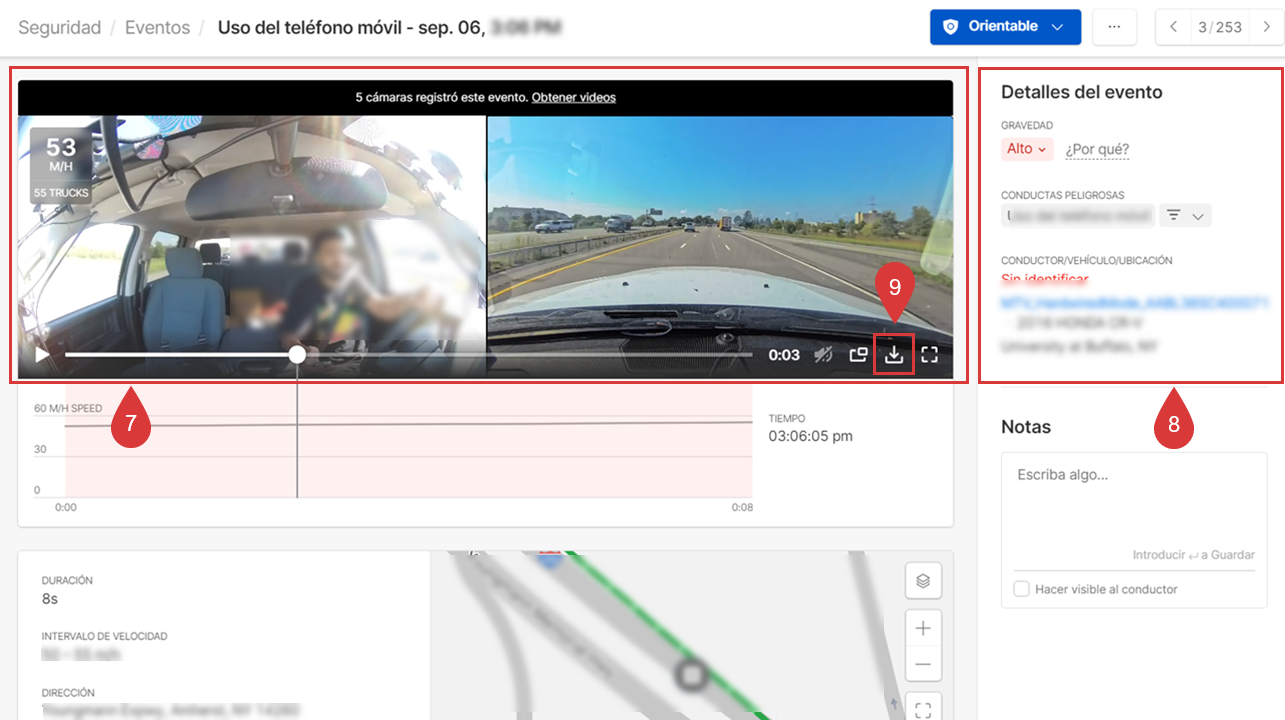1285x720 pixels.
Task: Check Hacer visible al conductor box
Action: 1021,589
